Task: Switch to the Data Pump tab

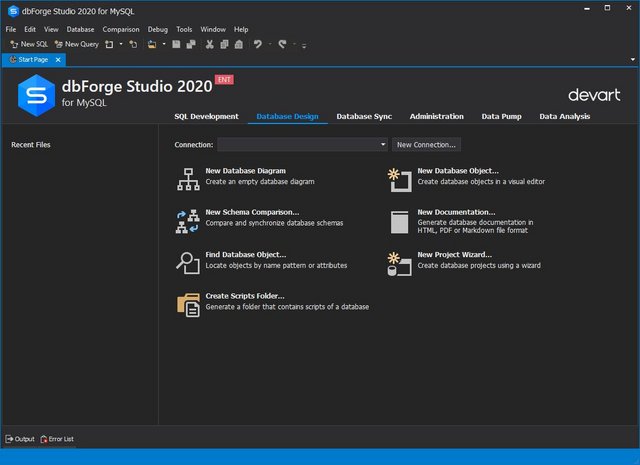Action: (x=501, y=116)
